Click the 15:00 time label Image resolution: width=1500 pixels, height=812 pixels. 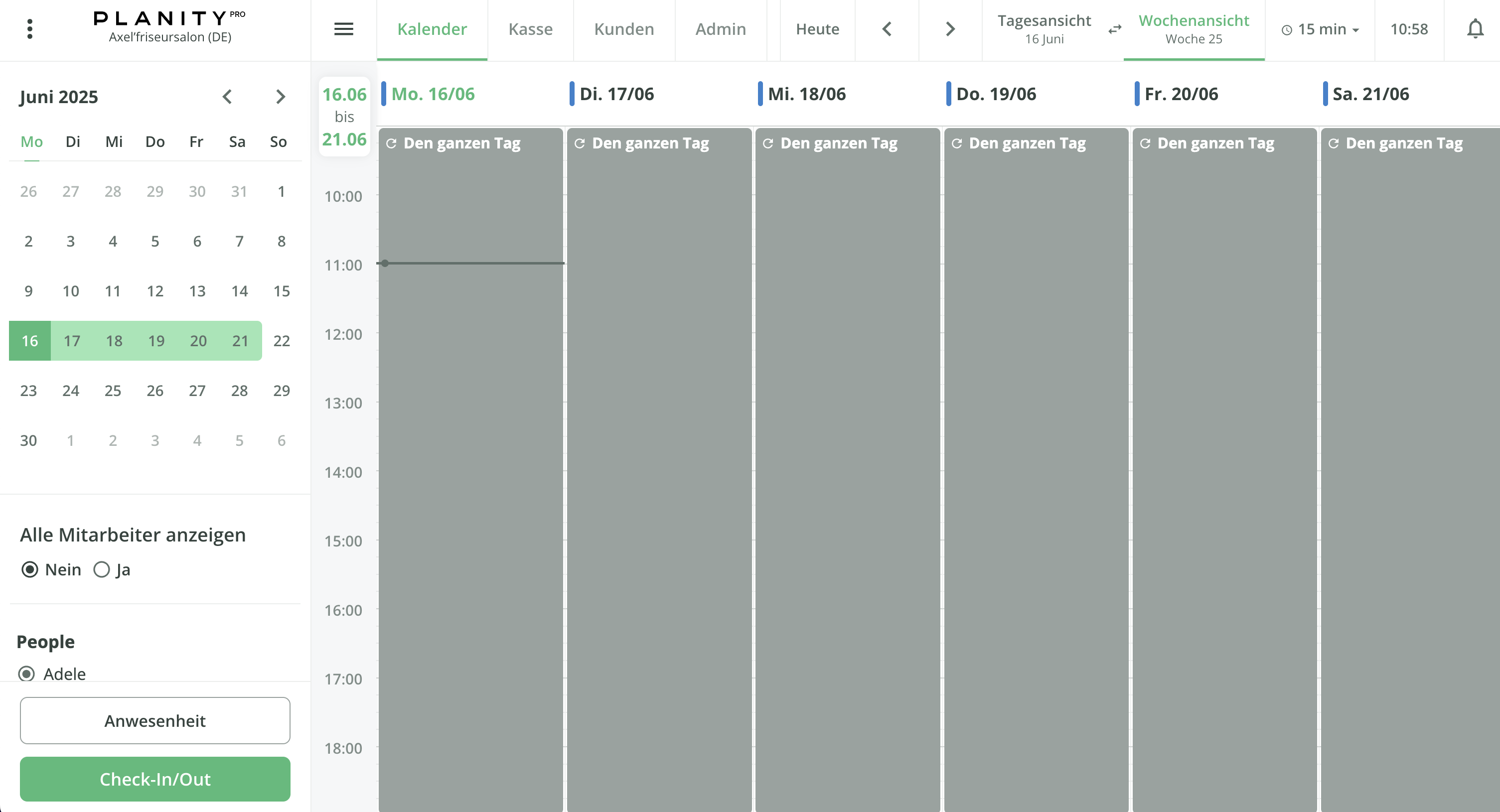tap(343, 541)
